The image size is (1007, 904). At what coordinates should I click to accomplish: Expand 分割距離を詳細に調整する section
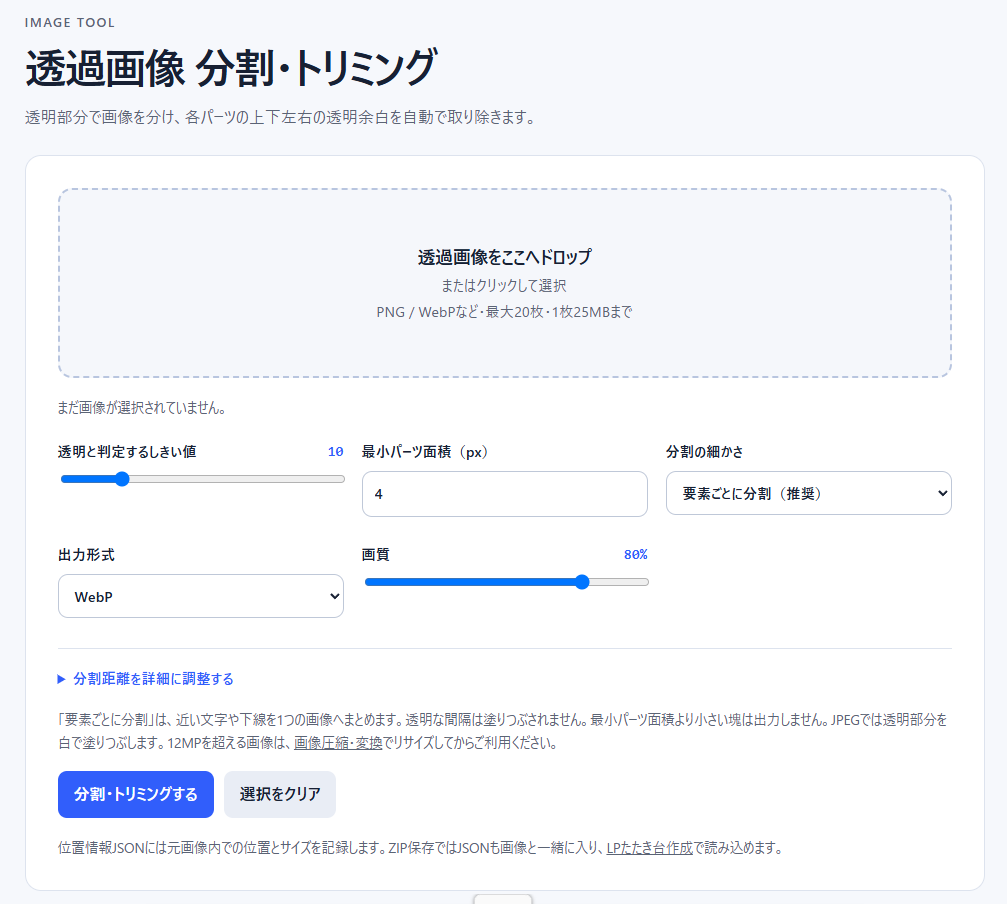[146, 679]
